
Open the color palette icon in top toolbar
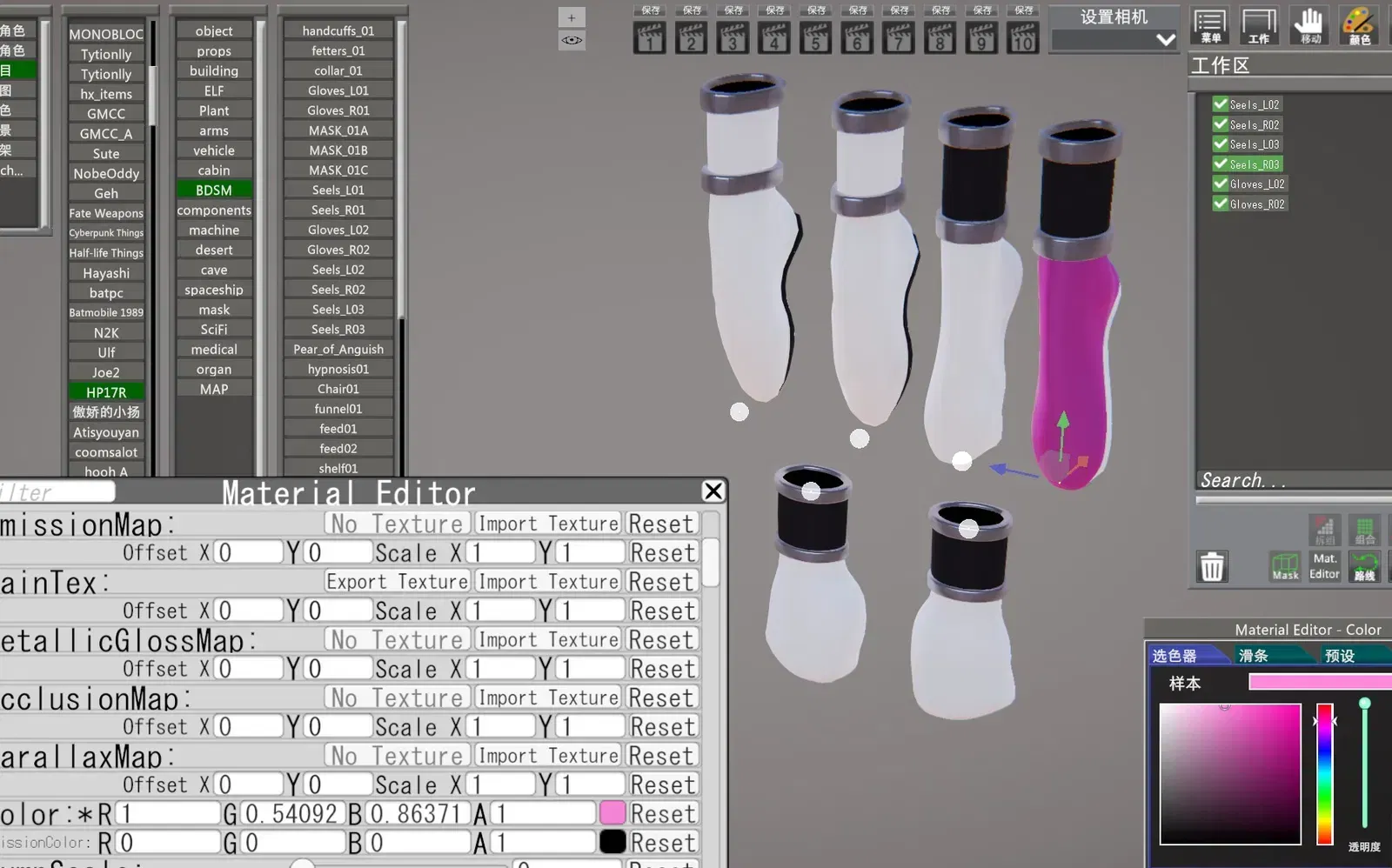1359,25
